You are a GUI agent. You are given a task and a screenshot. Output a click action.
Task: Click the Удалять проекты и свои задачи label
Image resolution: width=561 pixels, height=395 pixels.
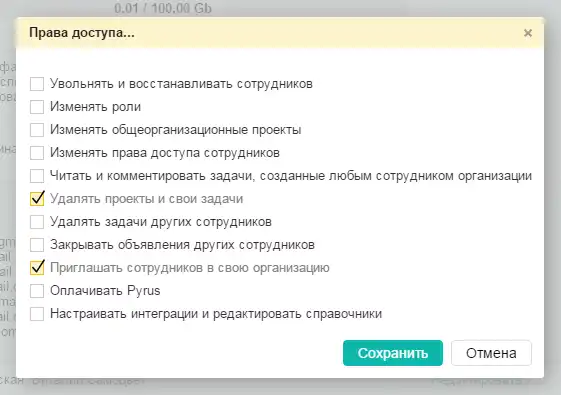point(146,199)
